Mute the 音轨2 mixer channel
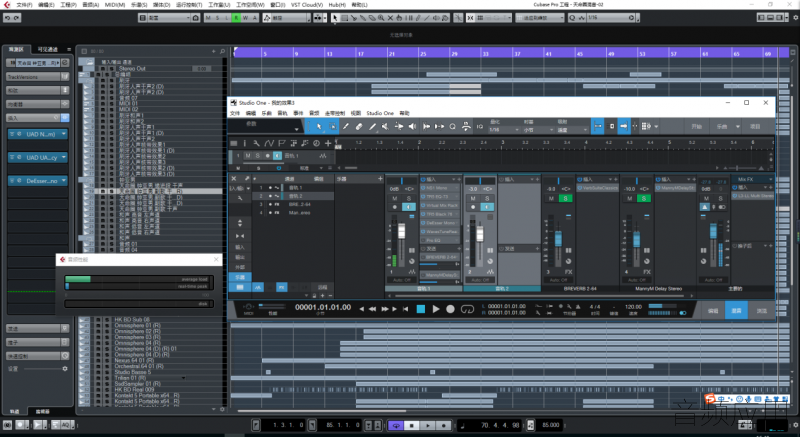 (472, 198)
